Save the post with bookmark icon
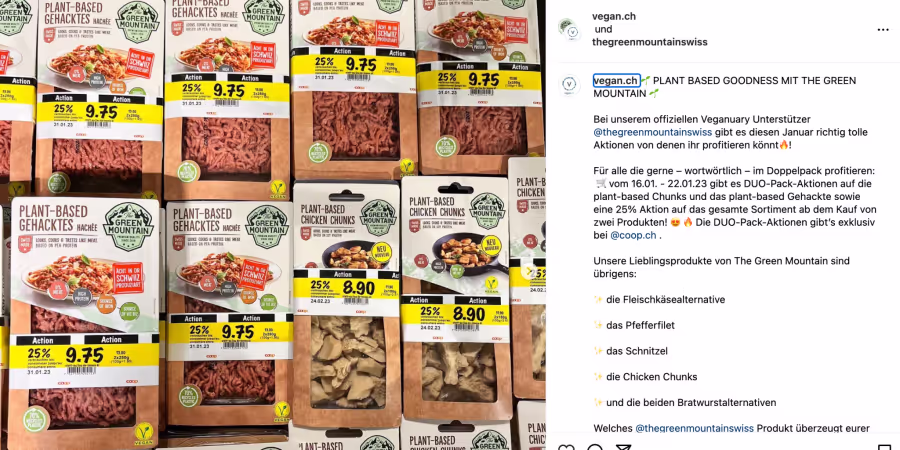This screenshot has width=900, height=450. point(885,447)
